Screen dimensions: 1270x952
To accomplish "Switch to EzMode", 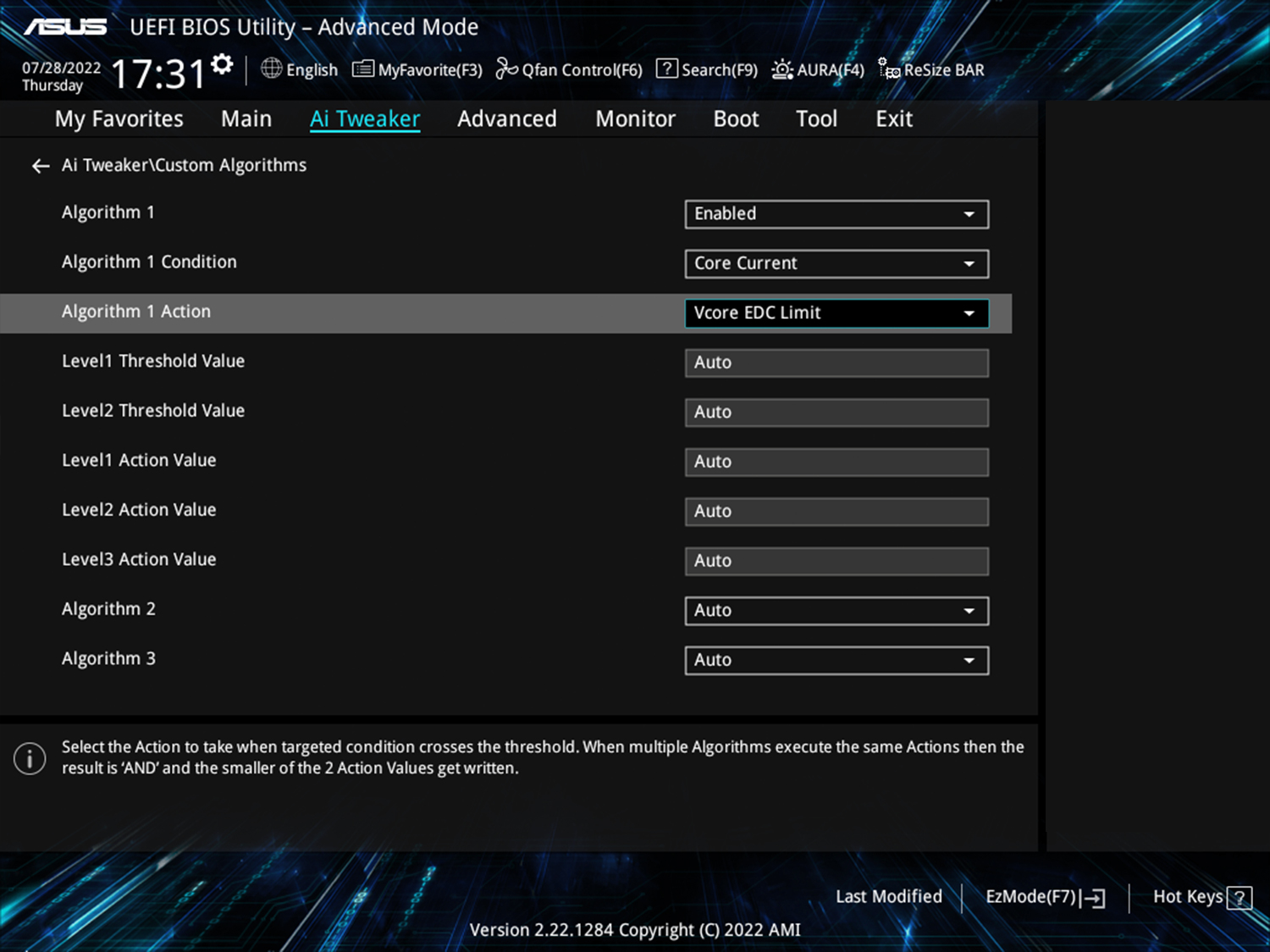I will click(x=1045, y=897).
